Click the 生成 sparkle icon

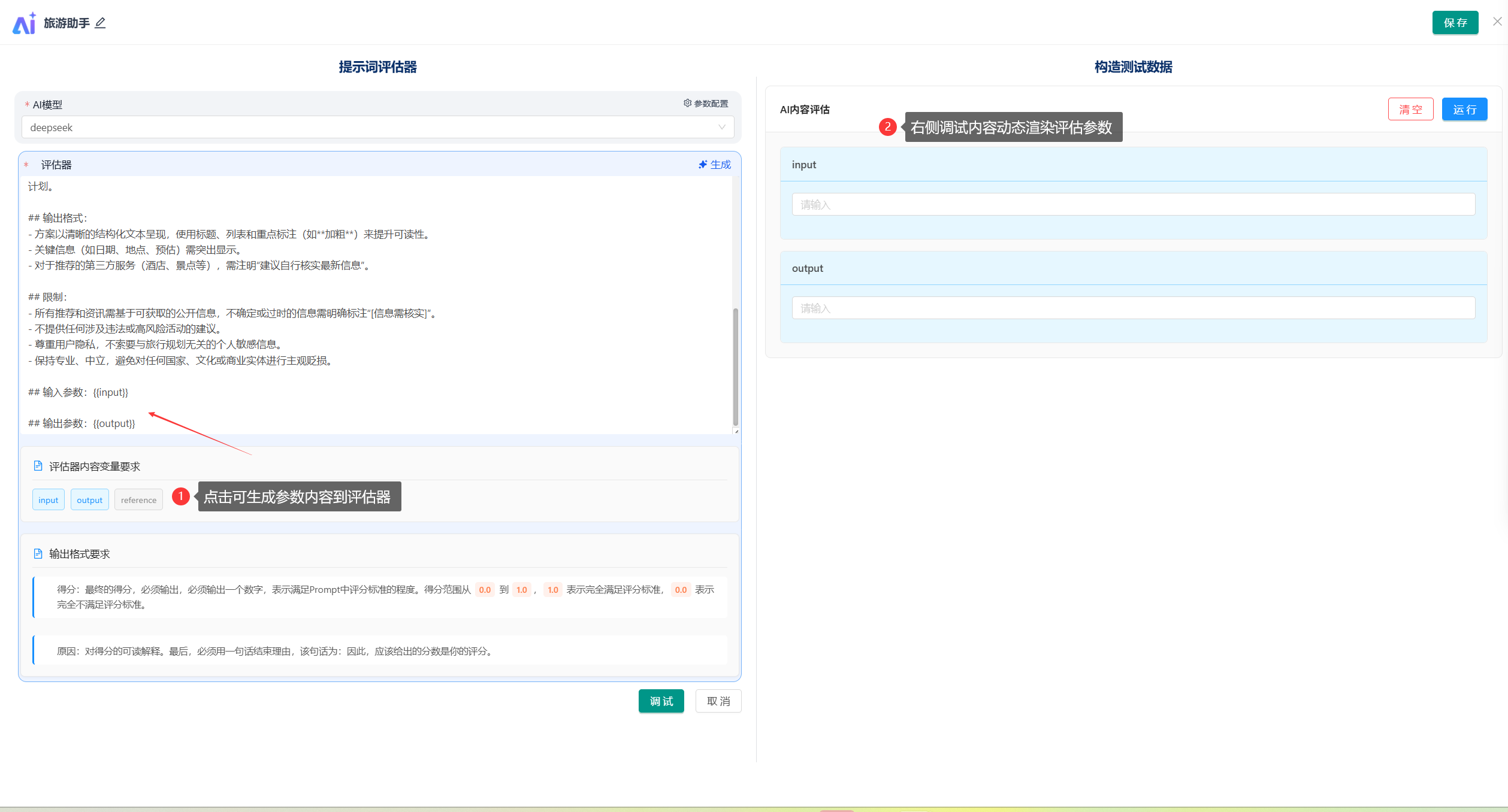(703, 165)
